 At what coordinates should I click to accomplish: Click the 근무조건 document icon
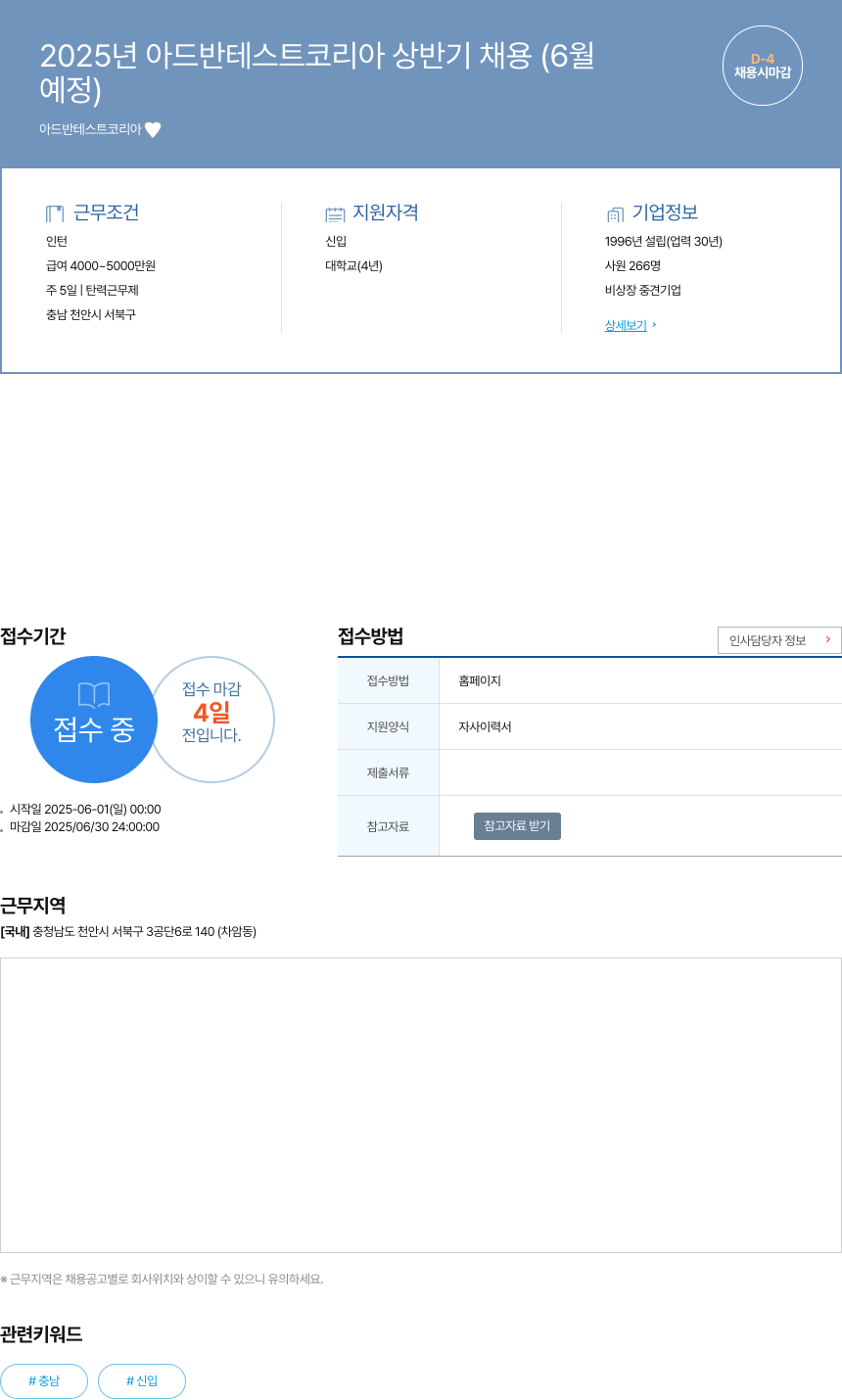click(x=55, y=213)
